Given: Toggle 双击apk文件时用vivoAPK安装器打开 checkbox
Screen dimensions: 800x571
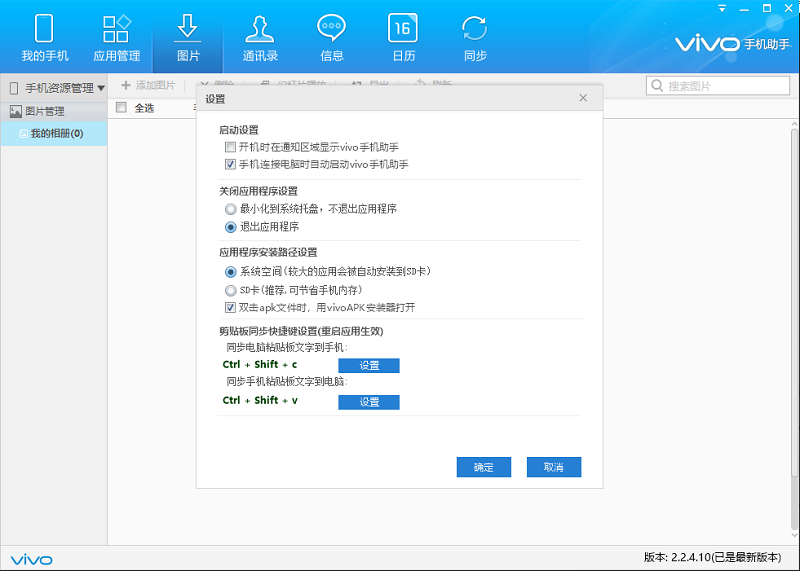Looking at the screenshot, I should (230, 307).
